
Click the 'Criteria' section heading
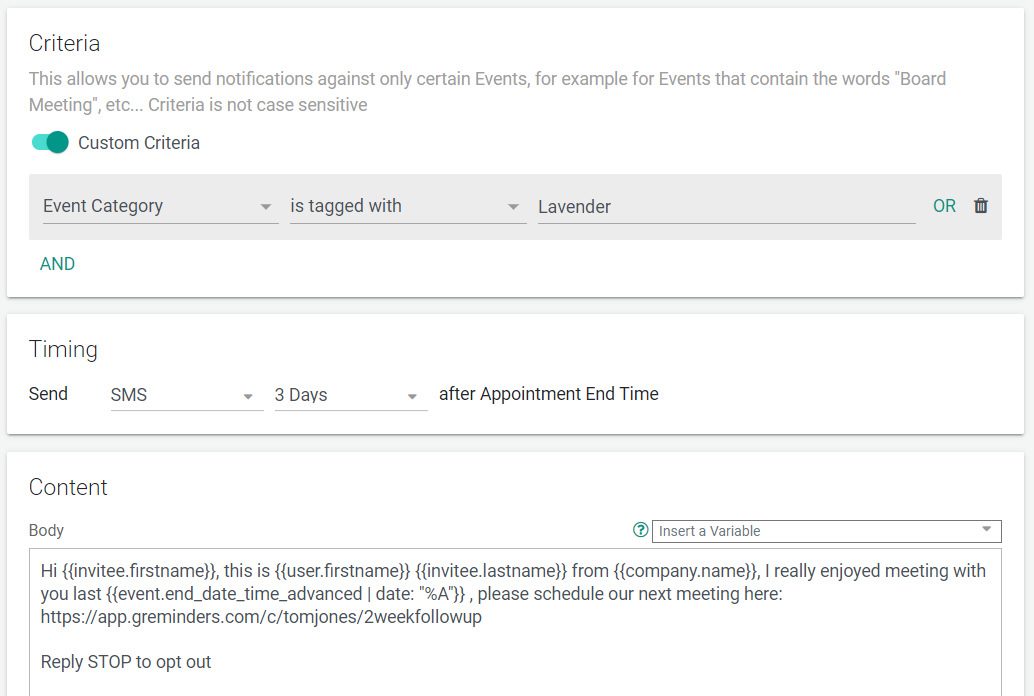65,44
